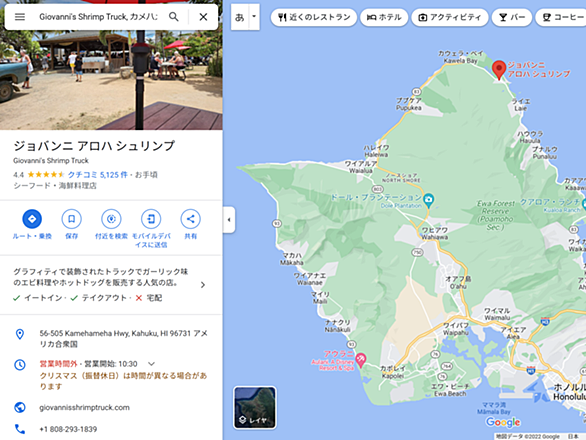The height and width of the screenshot is (440, 586).
Task: Expand opening hours dropdown arrow
Action: (x=151, y=364)
